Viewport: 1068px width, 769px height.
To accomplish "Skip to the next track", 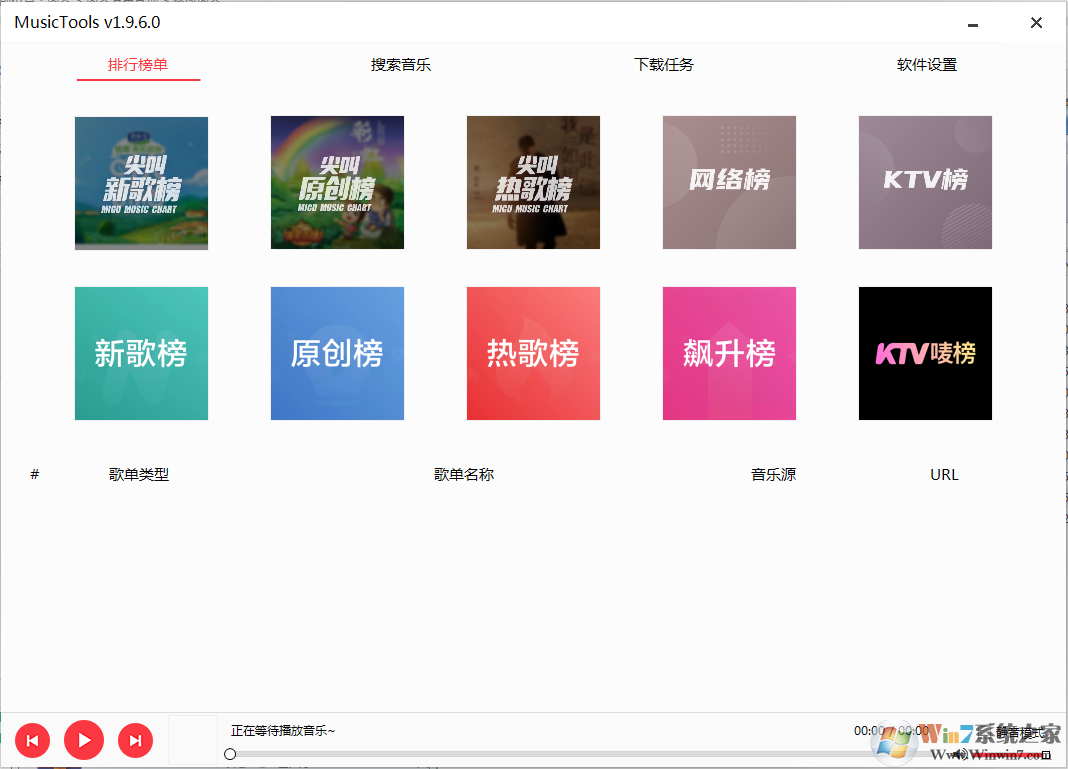I will coord(135,740).
